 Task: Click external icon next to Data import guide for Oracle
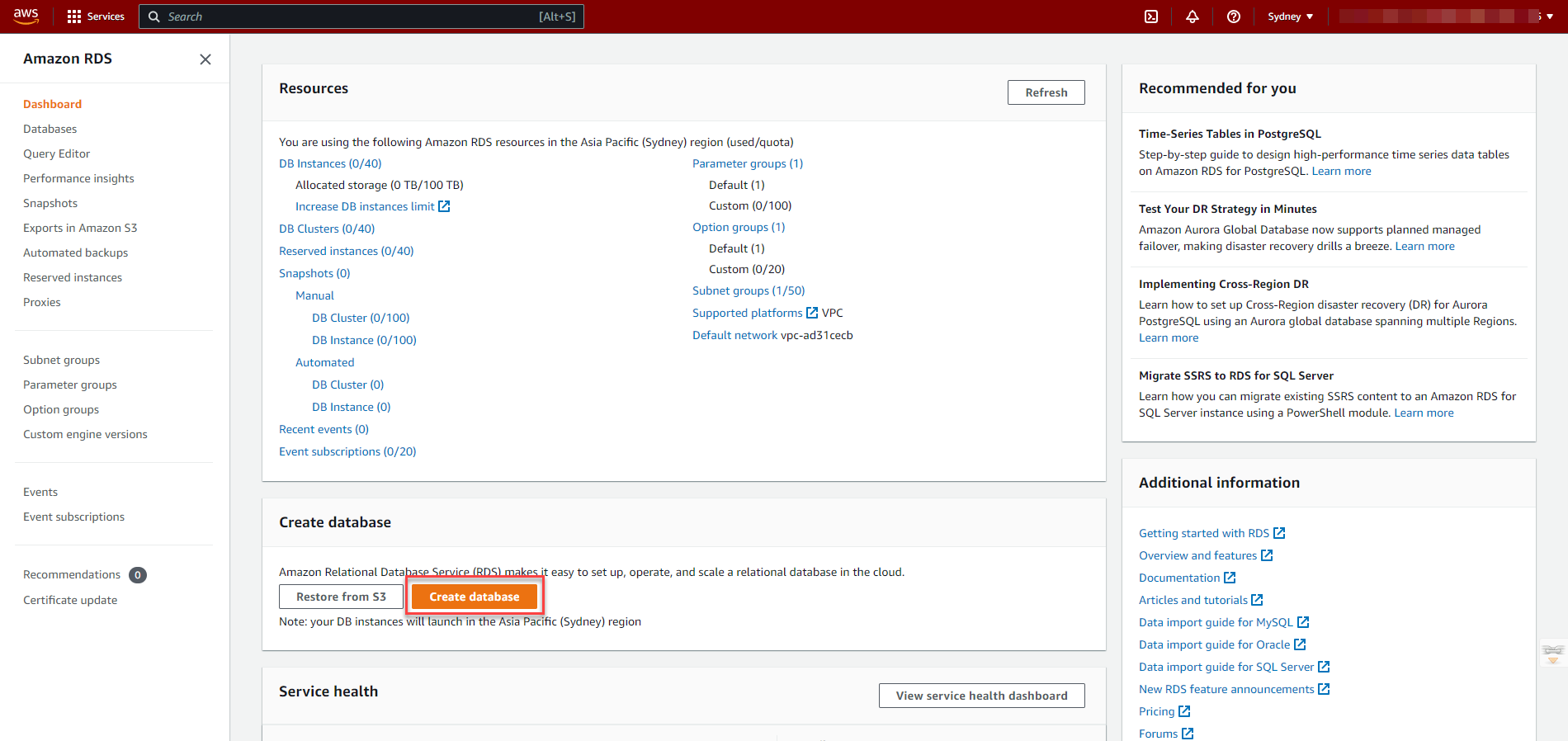click(x=1300, y=644)
